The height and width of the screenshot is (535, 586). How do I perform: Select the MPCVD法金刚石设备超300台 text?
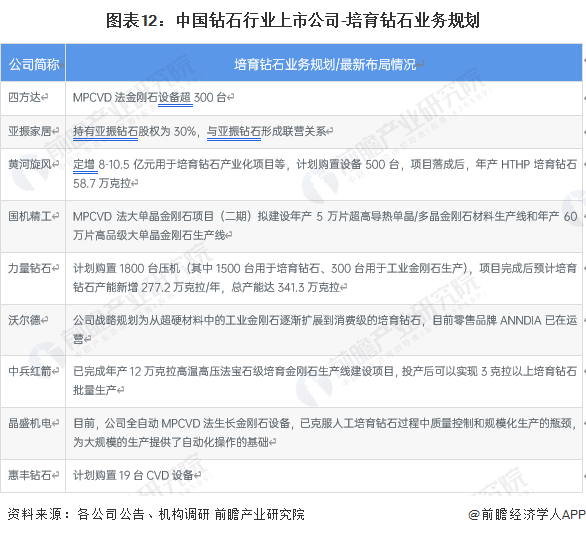pos(149,98)
